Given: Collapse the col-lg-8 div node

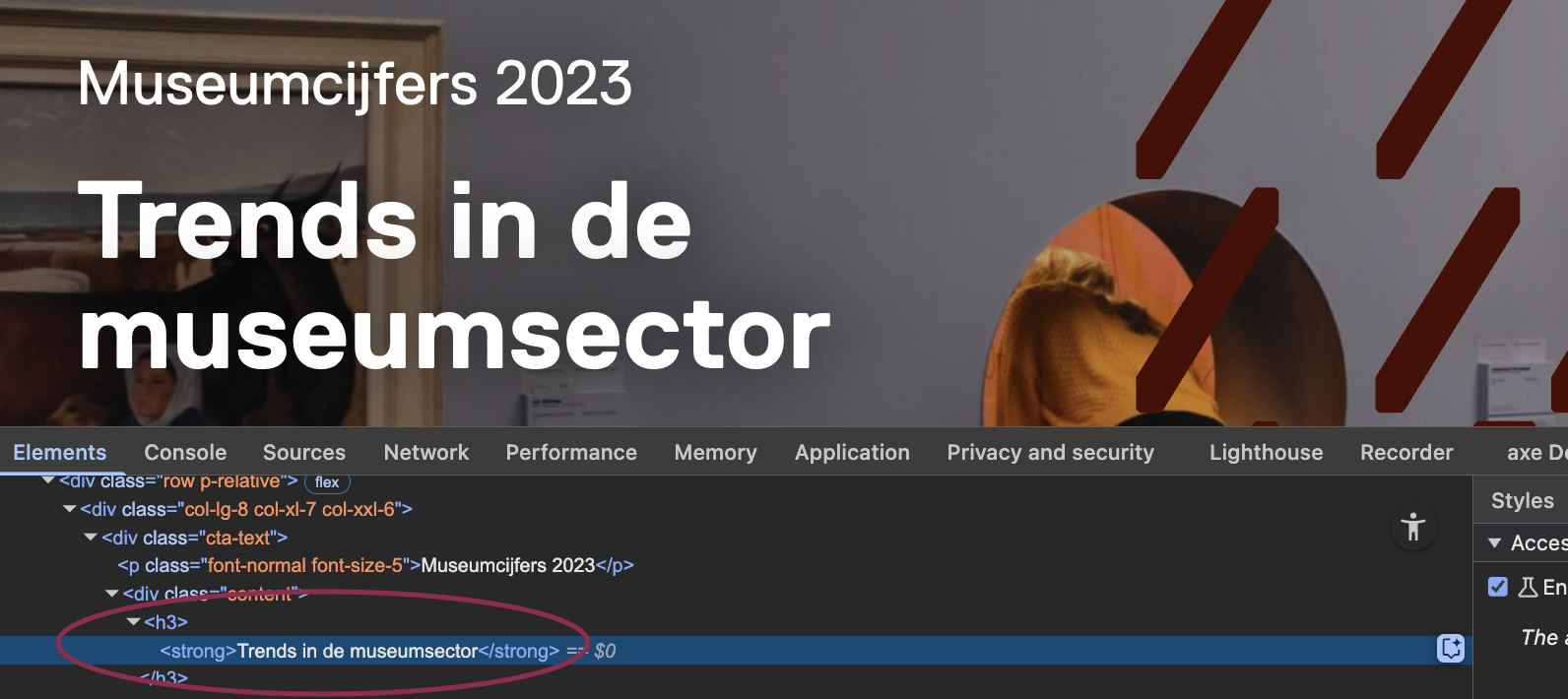Looking at the screenshot, I should [x=69, y=509].
